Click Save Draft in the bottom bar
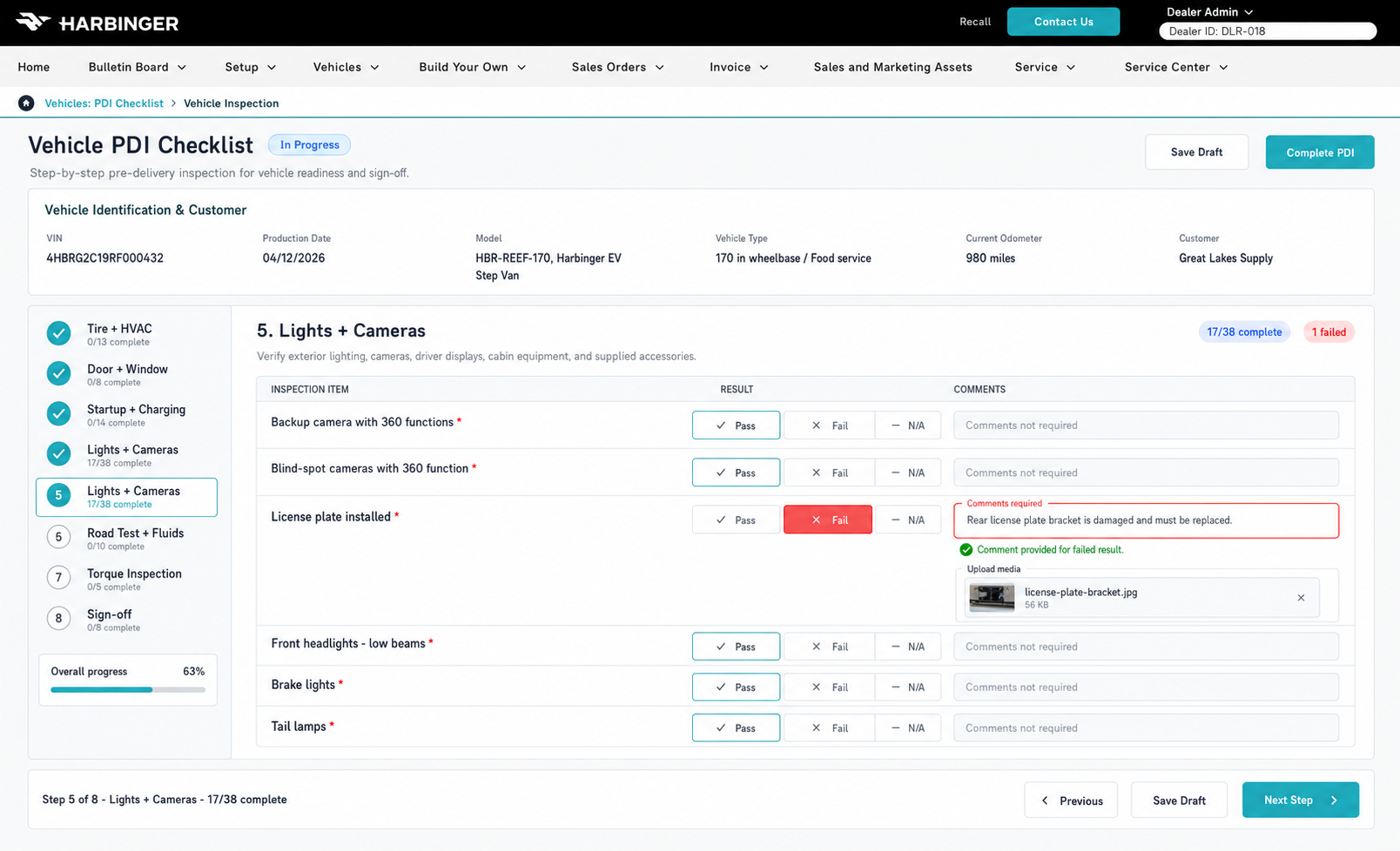 tap(1179, 801)
